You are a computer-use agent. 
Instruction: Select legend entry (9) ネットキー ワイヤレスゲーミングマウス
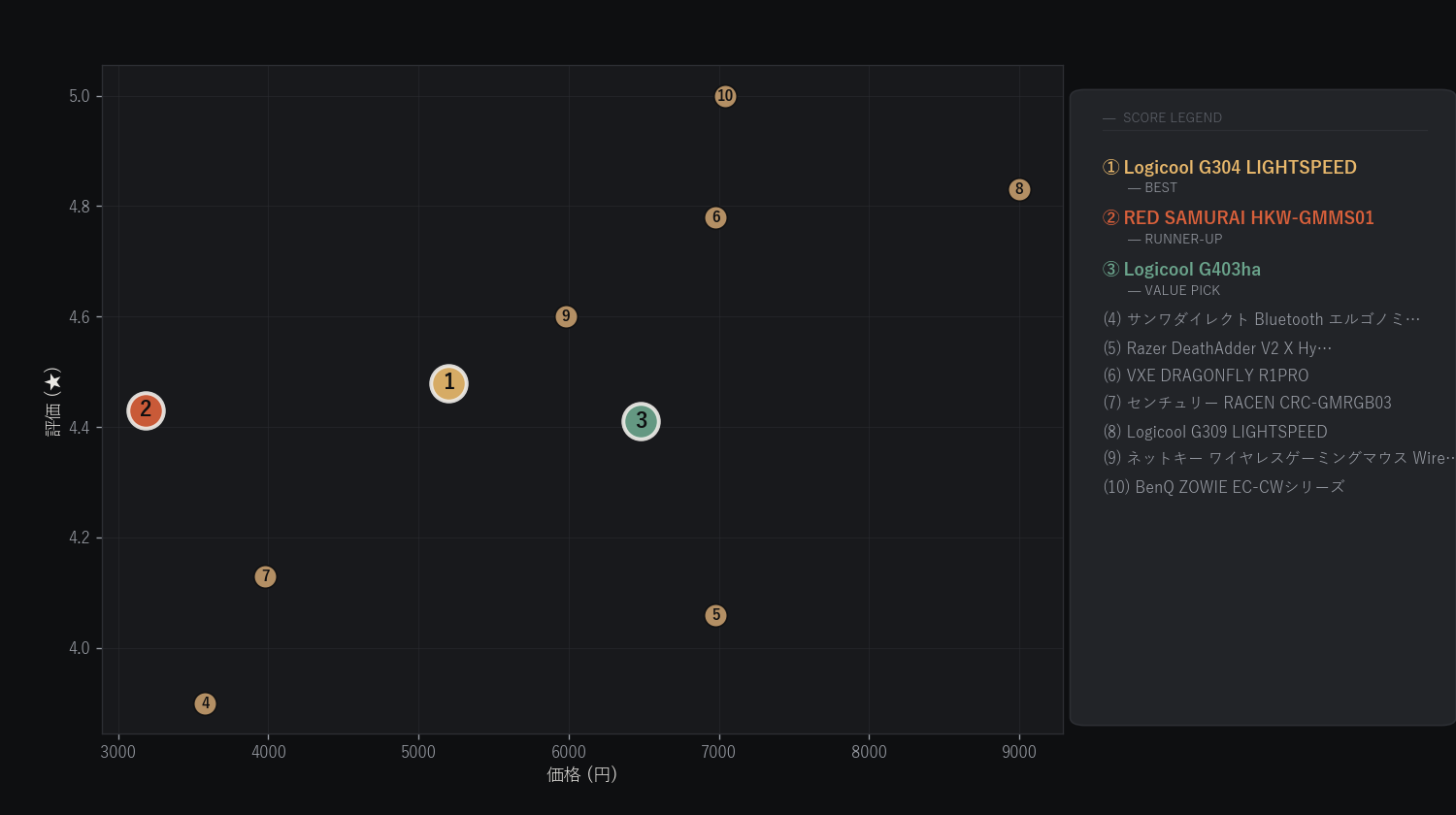[x=1279, y=458]
